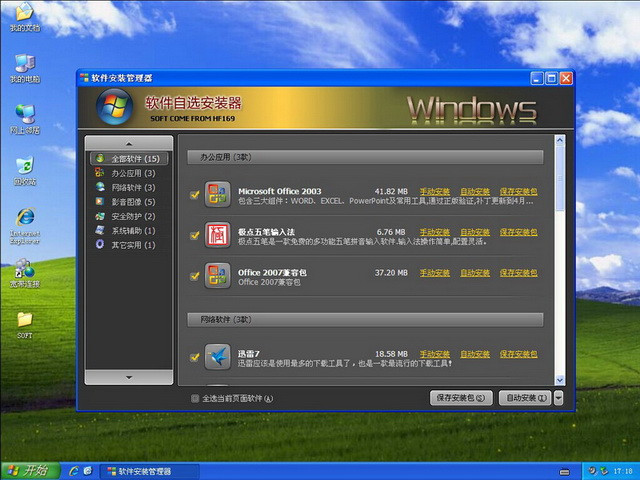Click the 办公应用 (3款) section header
The image size is (640, 480).
click(x=365, y=157)
